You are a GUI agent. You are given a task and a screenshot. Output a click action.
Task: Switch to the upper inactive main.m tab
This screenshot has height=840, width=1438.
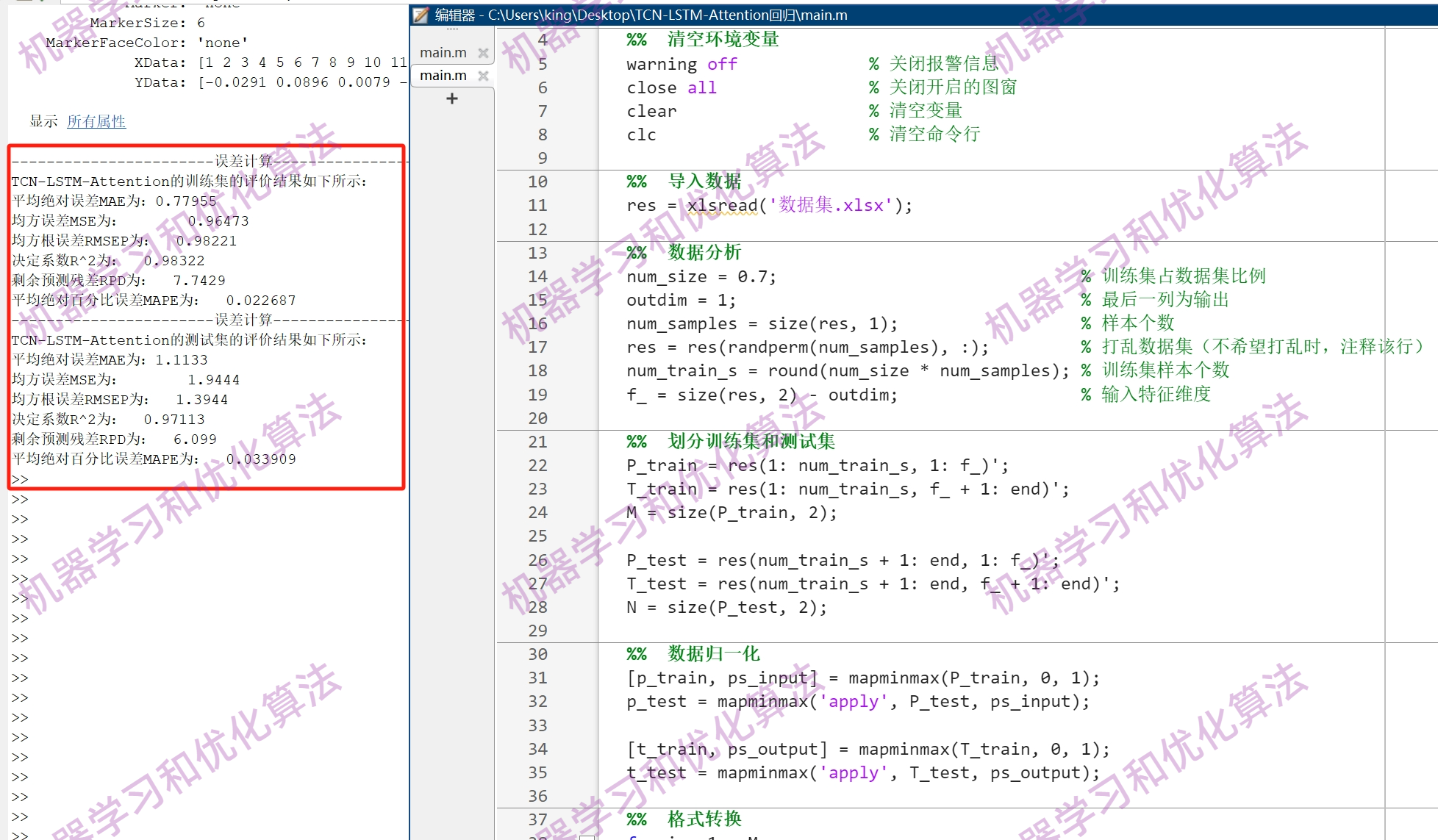[443, 53]
